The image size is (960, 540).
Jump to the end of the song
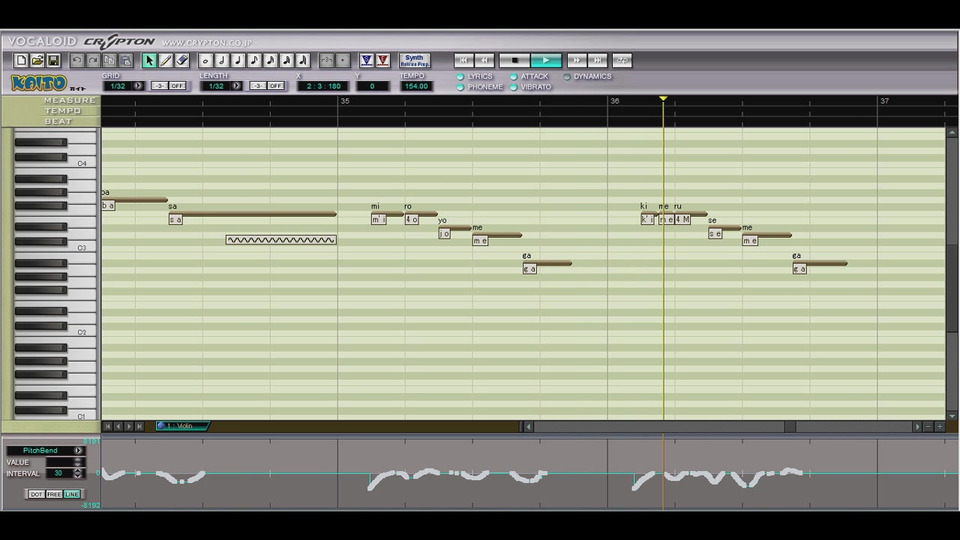point(598,60)
